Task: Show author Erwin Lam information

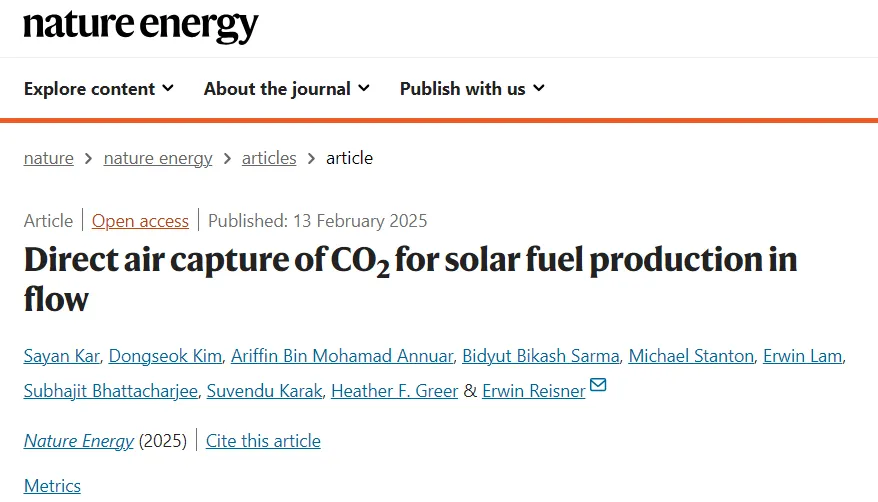Action: click(x=802, y=356)
